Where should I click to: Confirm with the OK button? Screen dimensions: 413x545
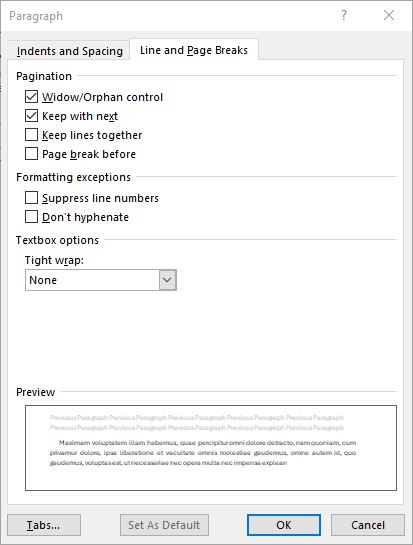(x=284, y=525)
